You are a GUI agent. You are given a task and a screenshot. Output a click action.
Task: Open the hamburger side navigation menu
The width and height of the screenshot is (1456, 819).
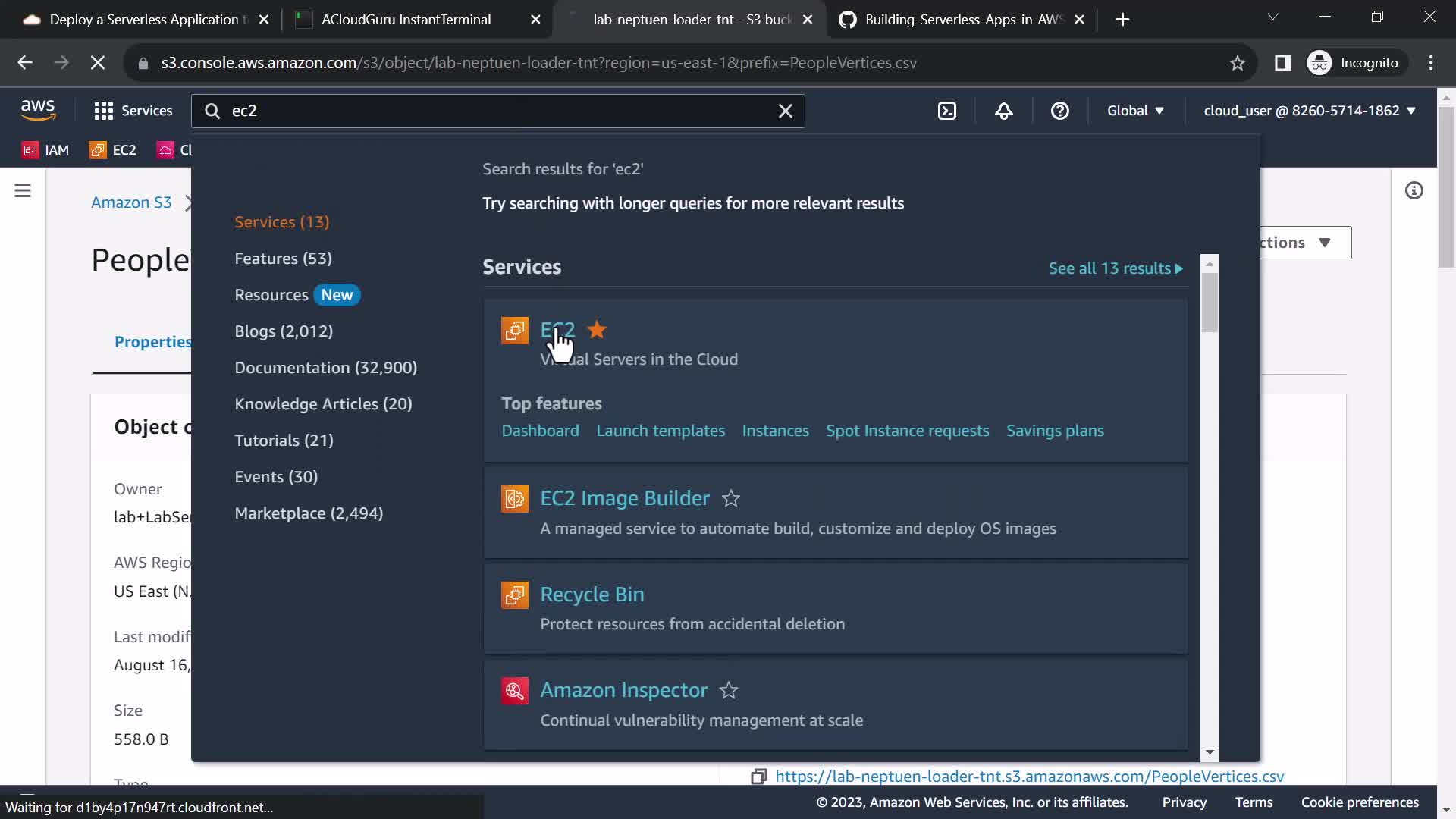(x=23, y=190)
